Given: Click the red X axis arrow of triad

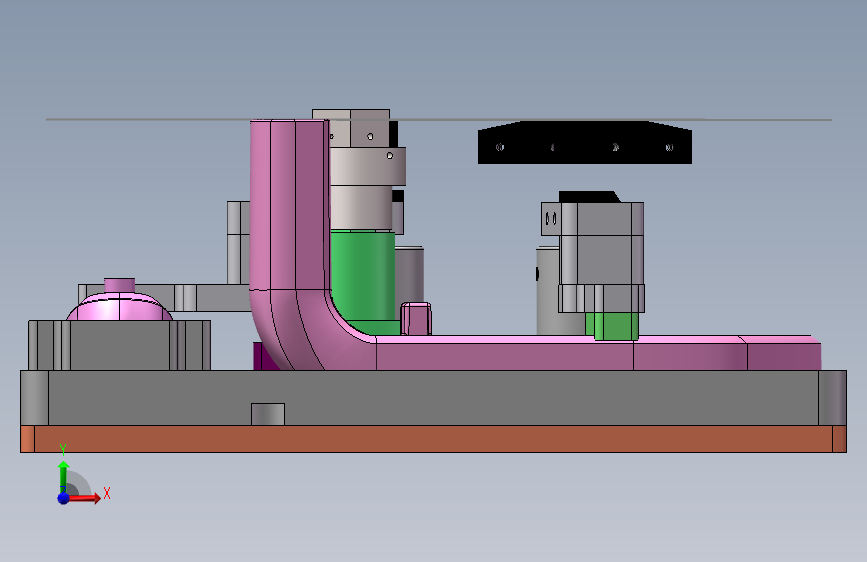Looking at the screenshot, I should [84, 498].
